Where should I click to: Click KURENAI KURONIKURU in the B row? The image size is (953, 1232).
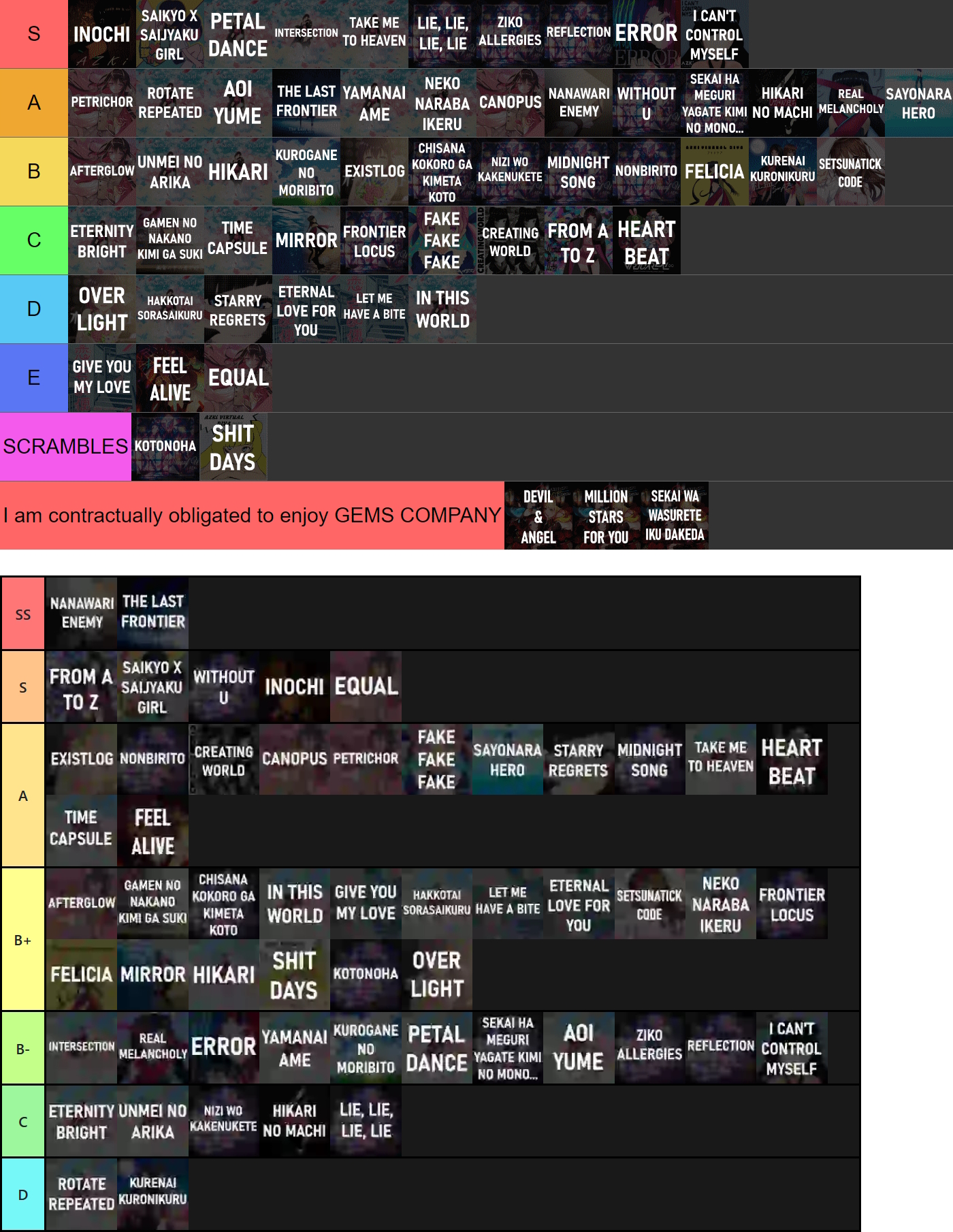point(783,172)
